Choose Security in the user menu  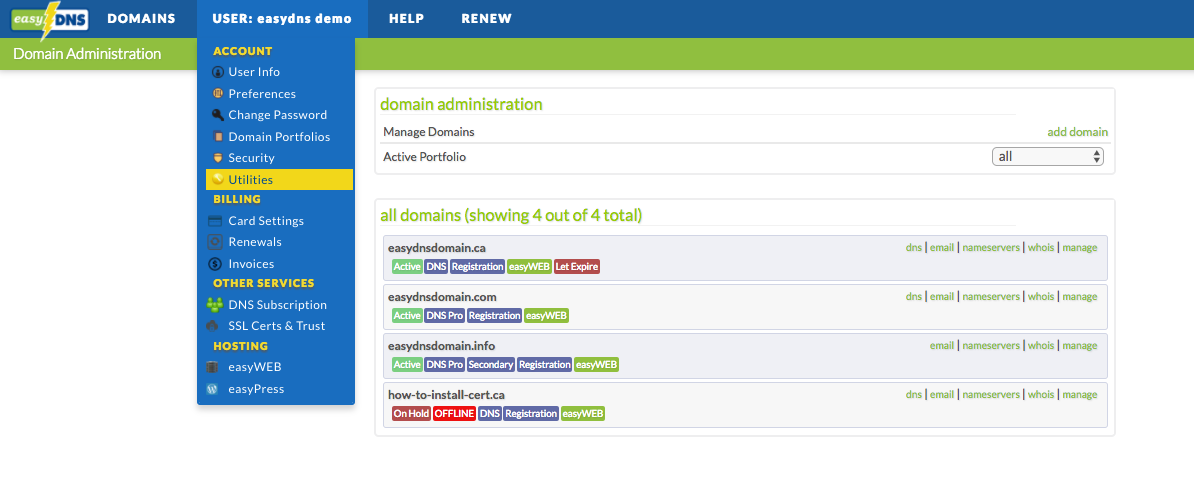coord(251,158)
